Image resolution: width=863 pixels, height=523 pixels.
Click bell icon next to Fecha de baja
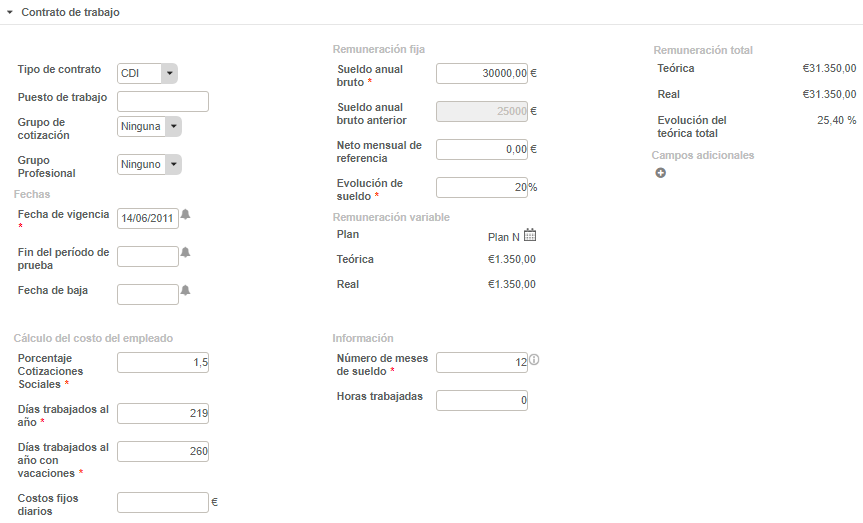click(x=185, y=291)
